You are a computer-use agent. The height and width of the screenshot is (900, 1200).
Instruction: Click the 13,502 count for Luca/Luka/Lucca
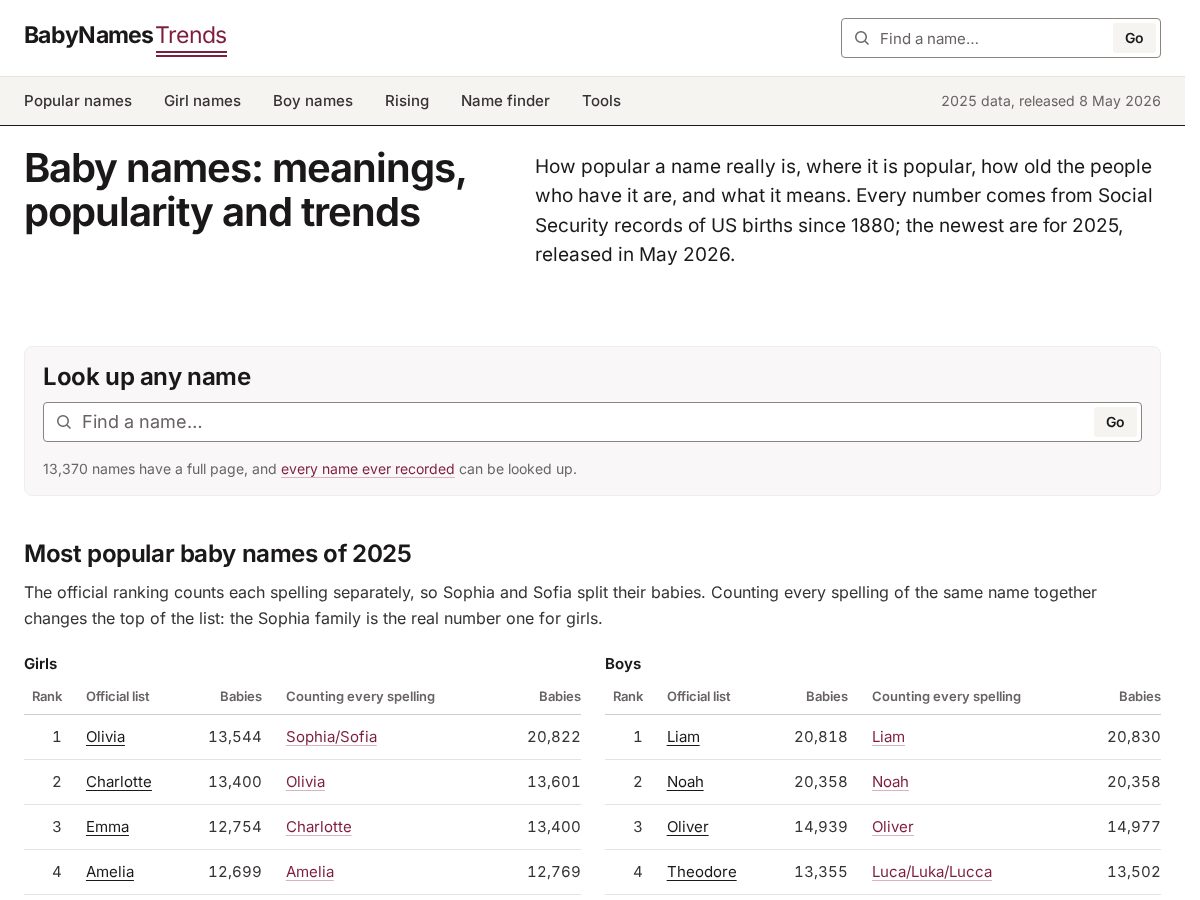point(1134,872)
